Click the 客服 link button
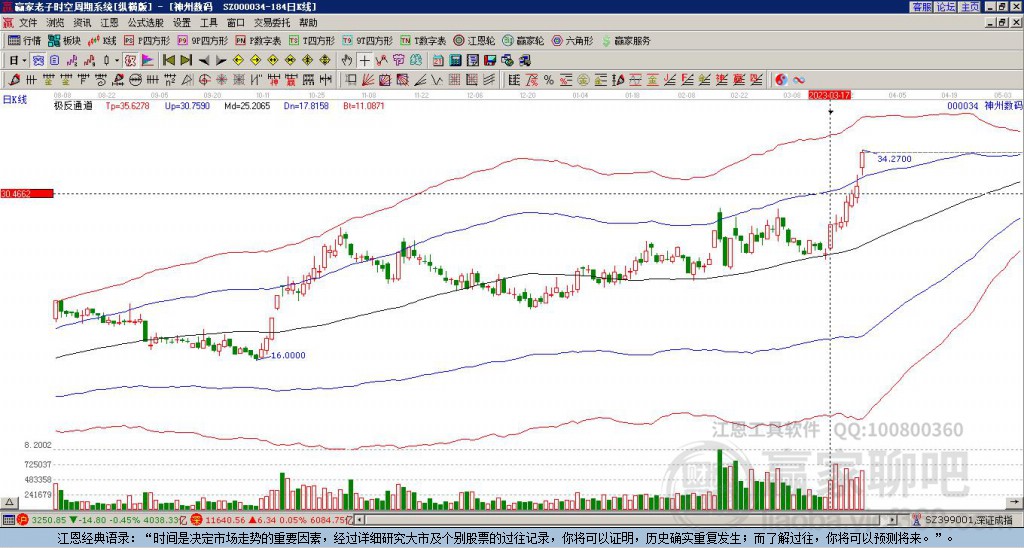Screen dimensions: 1024x548 921,6
